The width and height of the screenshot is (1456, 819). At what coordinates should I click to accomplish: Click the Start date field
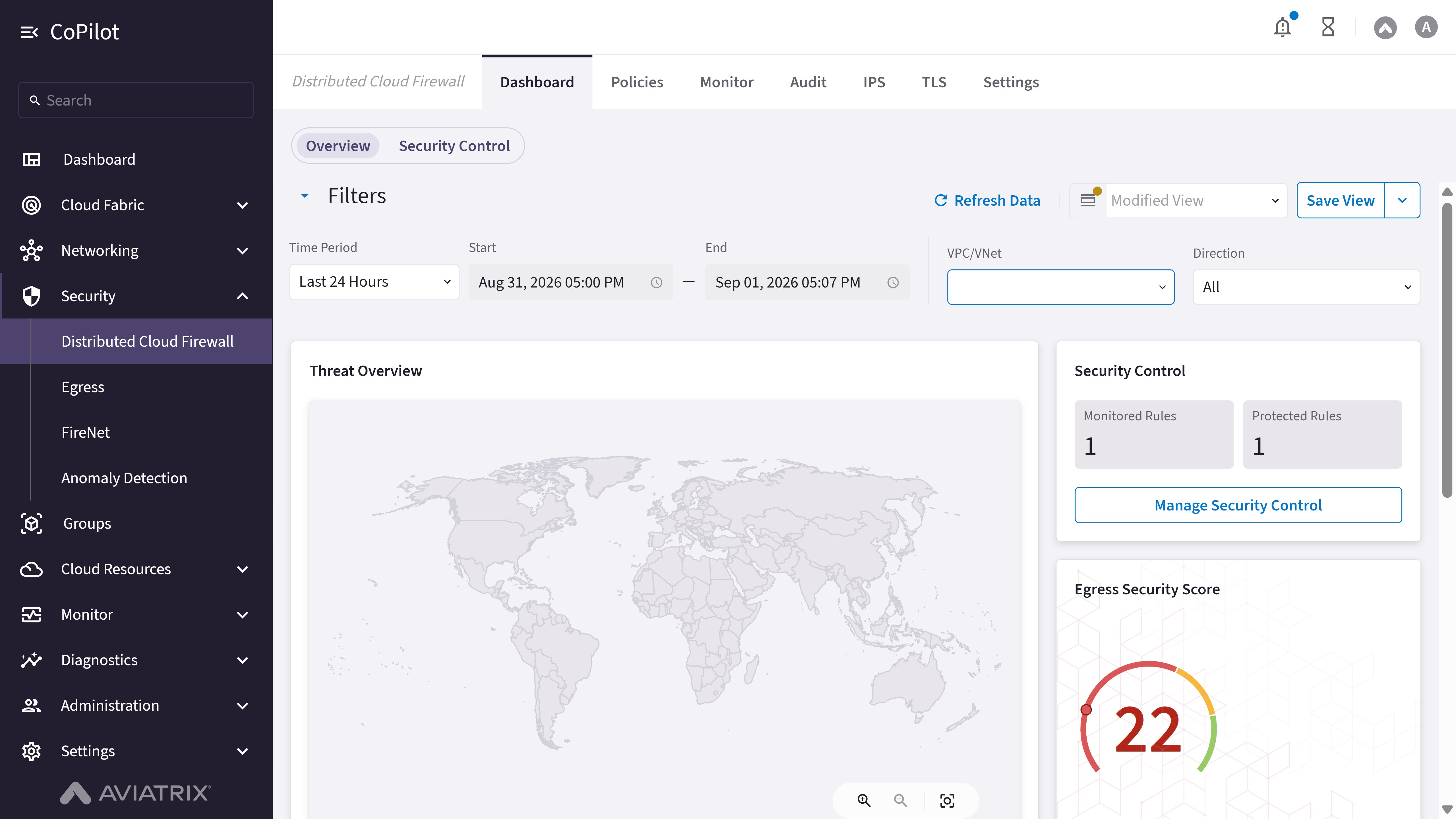tap(571, 282)
